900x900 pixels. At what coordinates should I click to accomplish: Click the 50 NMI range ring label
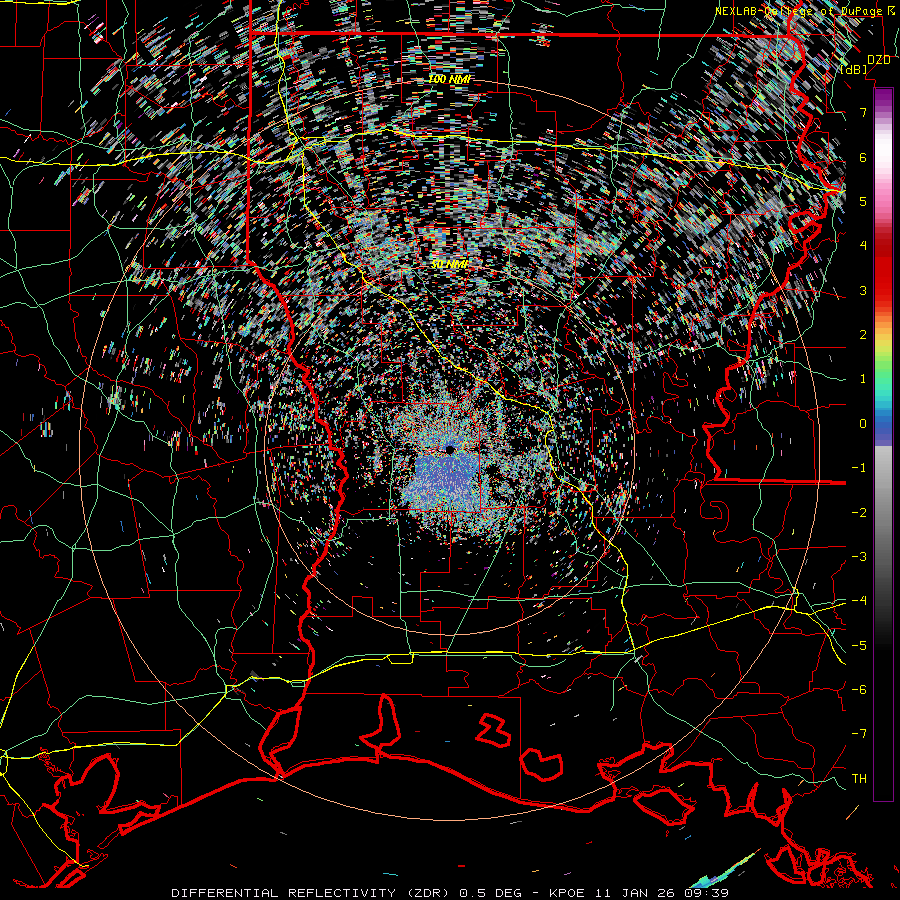point(450,265)
